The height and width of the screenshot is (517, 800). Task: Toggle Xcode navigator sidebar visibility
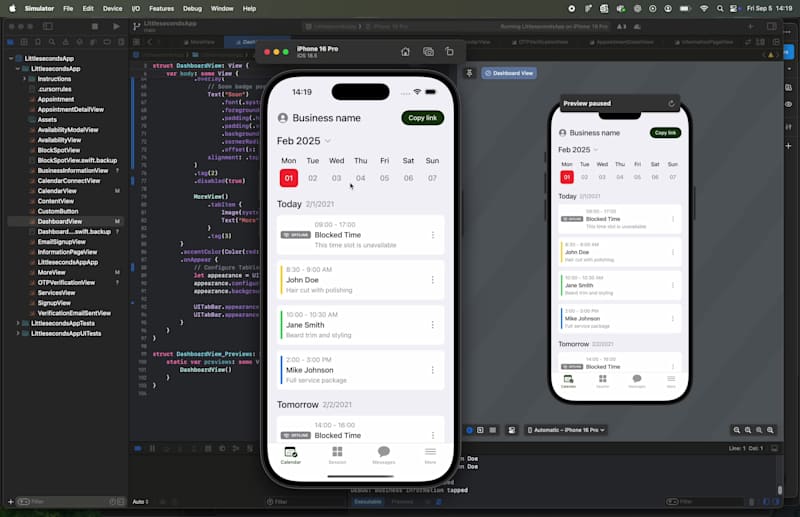(48, 26)
